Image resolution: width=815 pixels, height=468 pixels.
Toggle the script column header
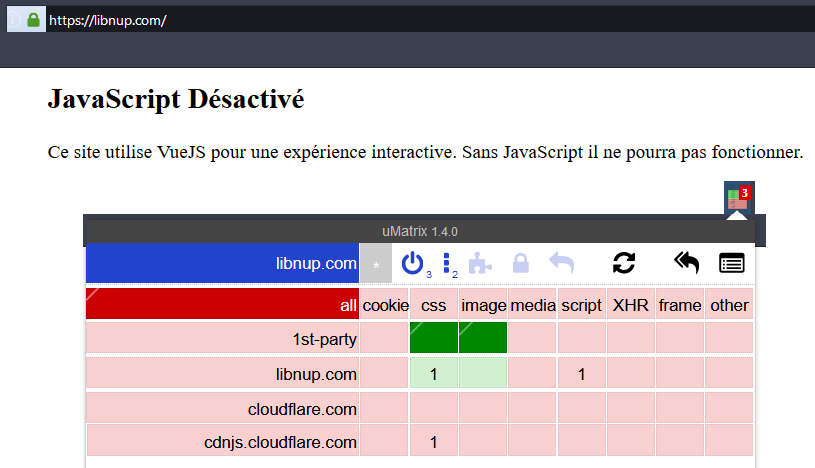582,304
